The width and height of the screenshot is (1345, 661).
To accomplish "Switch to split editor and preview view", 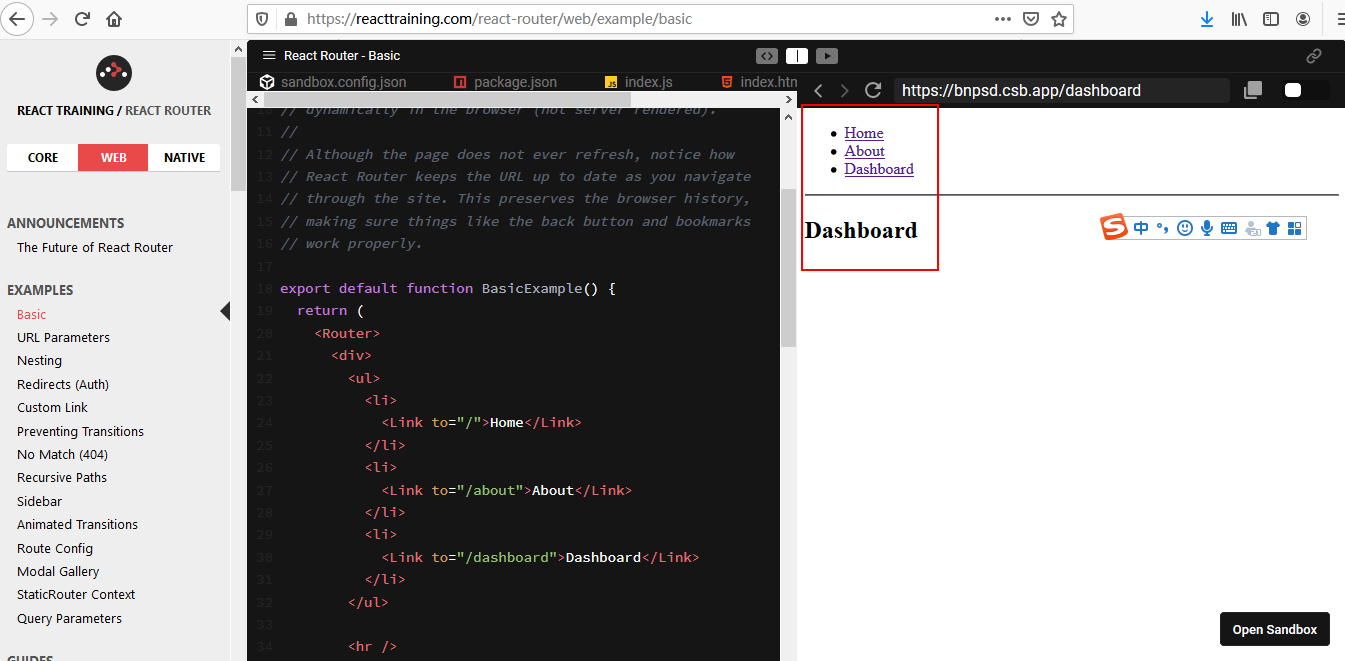I will 797,56.
